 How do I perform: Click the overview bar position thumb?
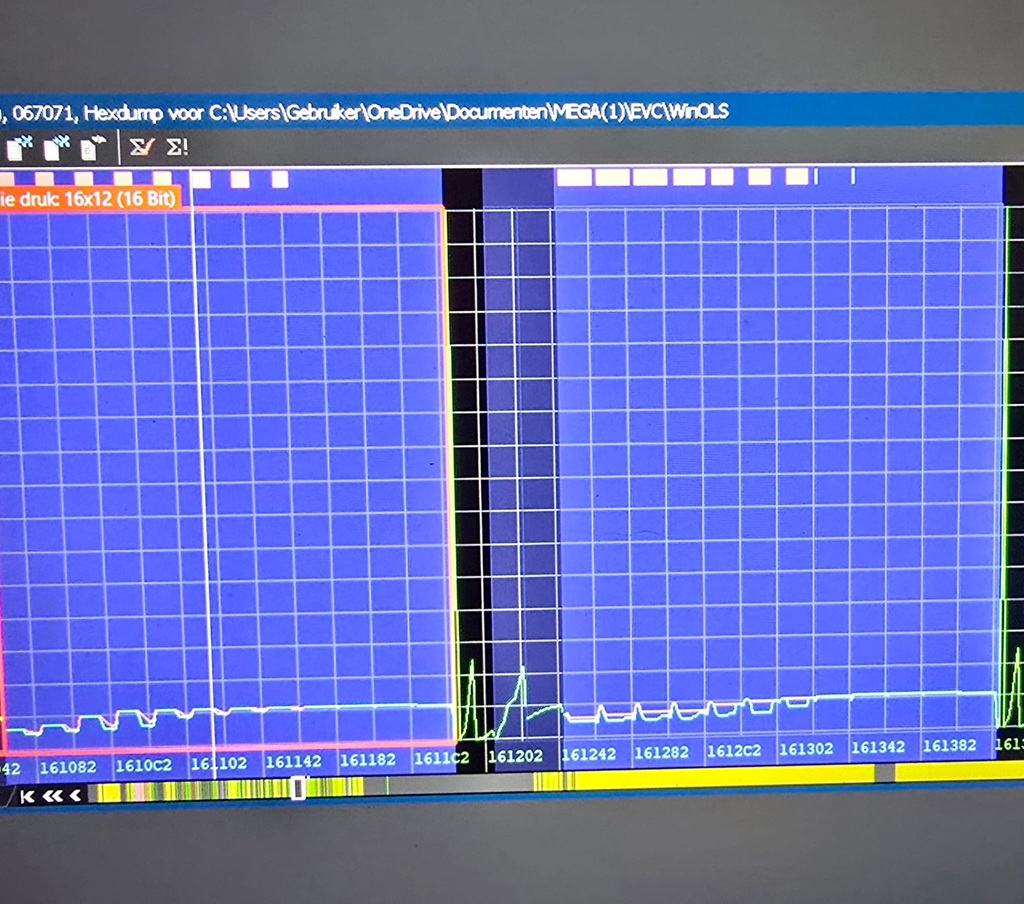coord(298,787)
